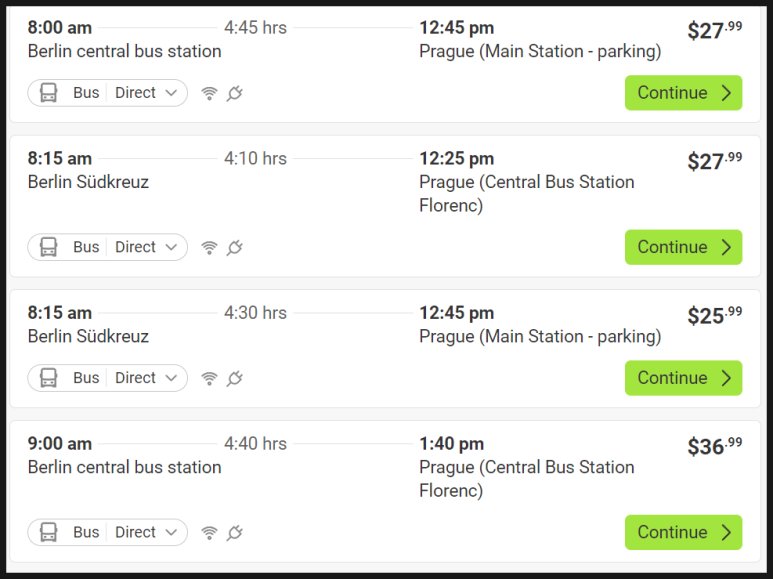Click power outlet icon on the $25.99 trip
Screen dimensions: 773x579
point(235,378)
